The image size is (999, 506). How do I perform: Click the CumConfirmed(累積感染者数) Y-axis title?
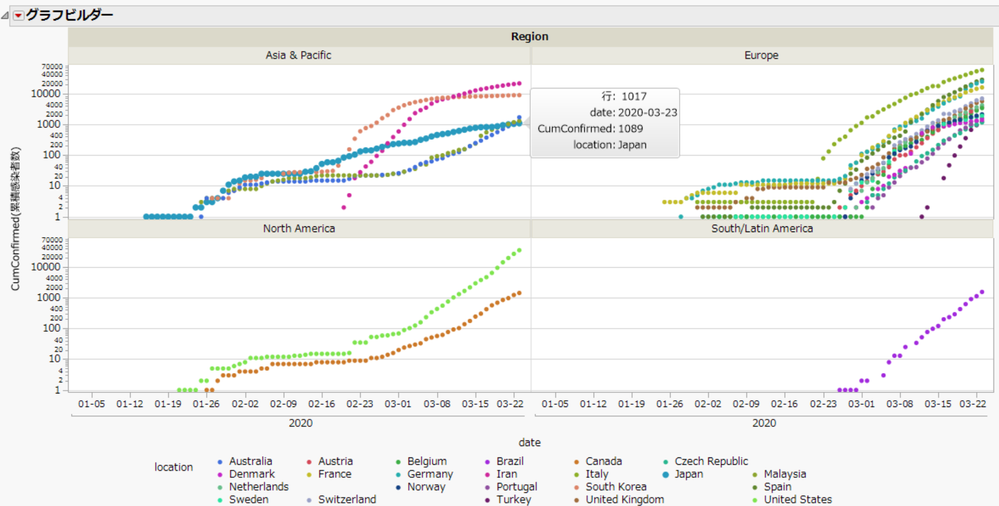coord(15,219)
